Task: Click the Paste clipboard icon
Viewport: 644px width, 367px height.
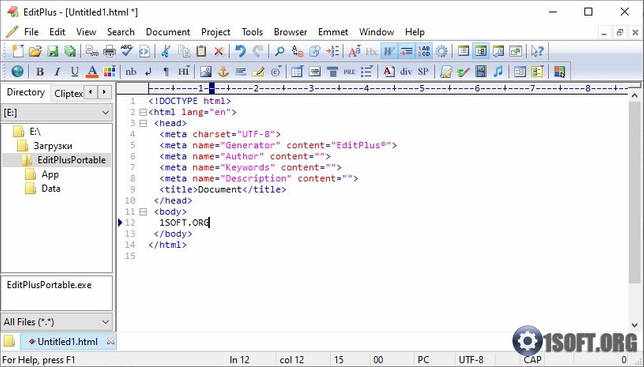Action: 201,51
